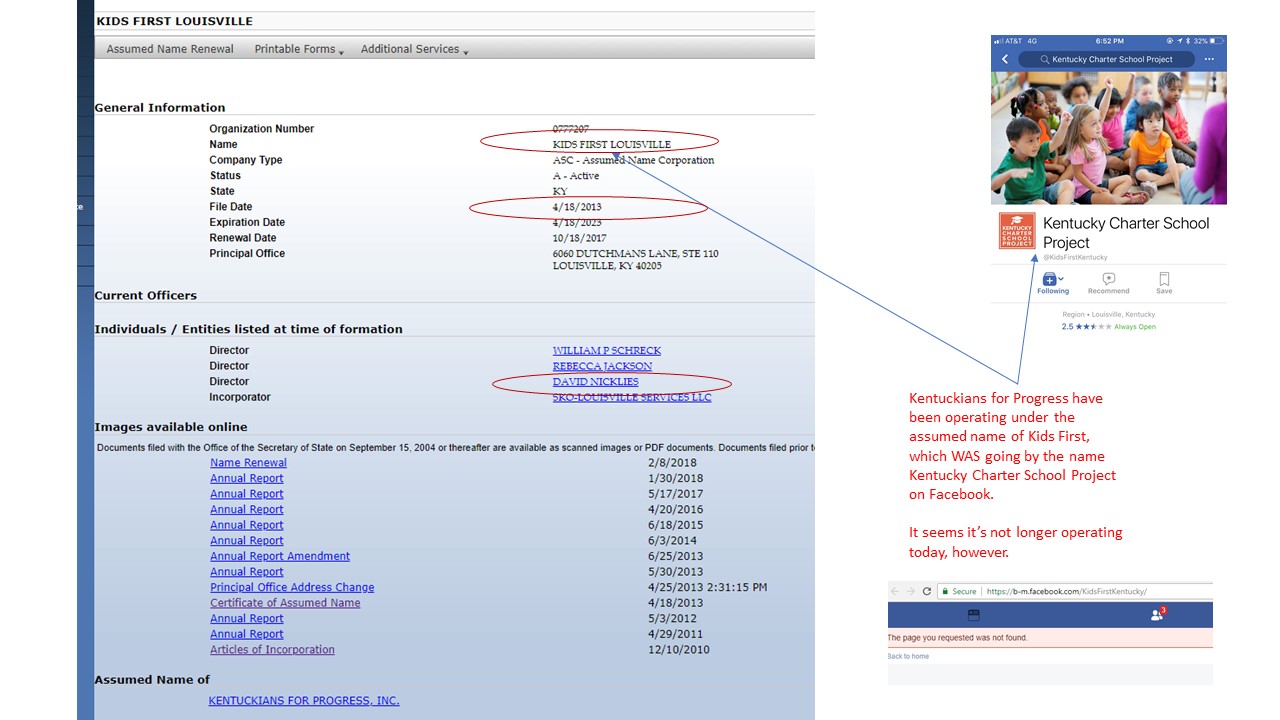This screenshot has height=720, width=1280.
Task: Open the Annual Report dated 4/29/2011
Action: tap(247, 634)
